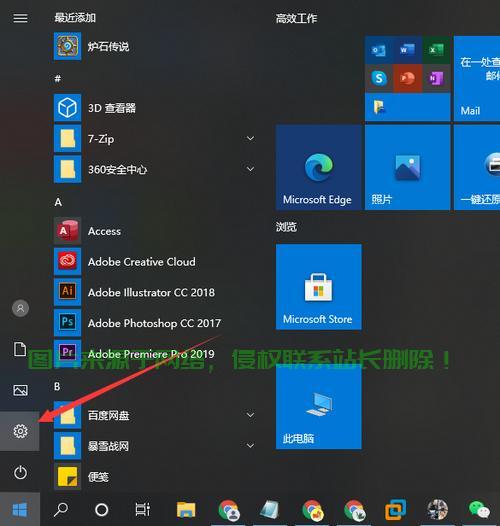Open the 照片 Photos tile
This screenshot has height=526, width=500.
click(407, 167)
